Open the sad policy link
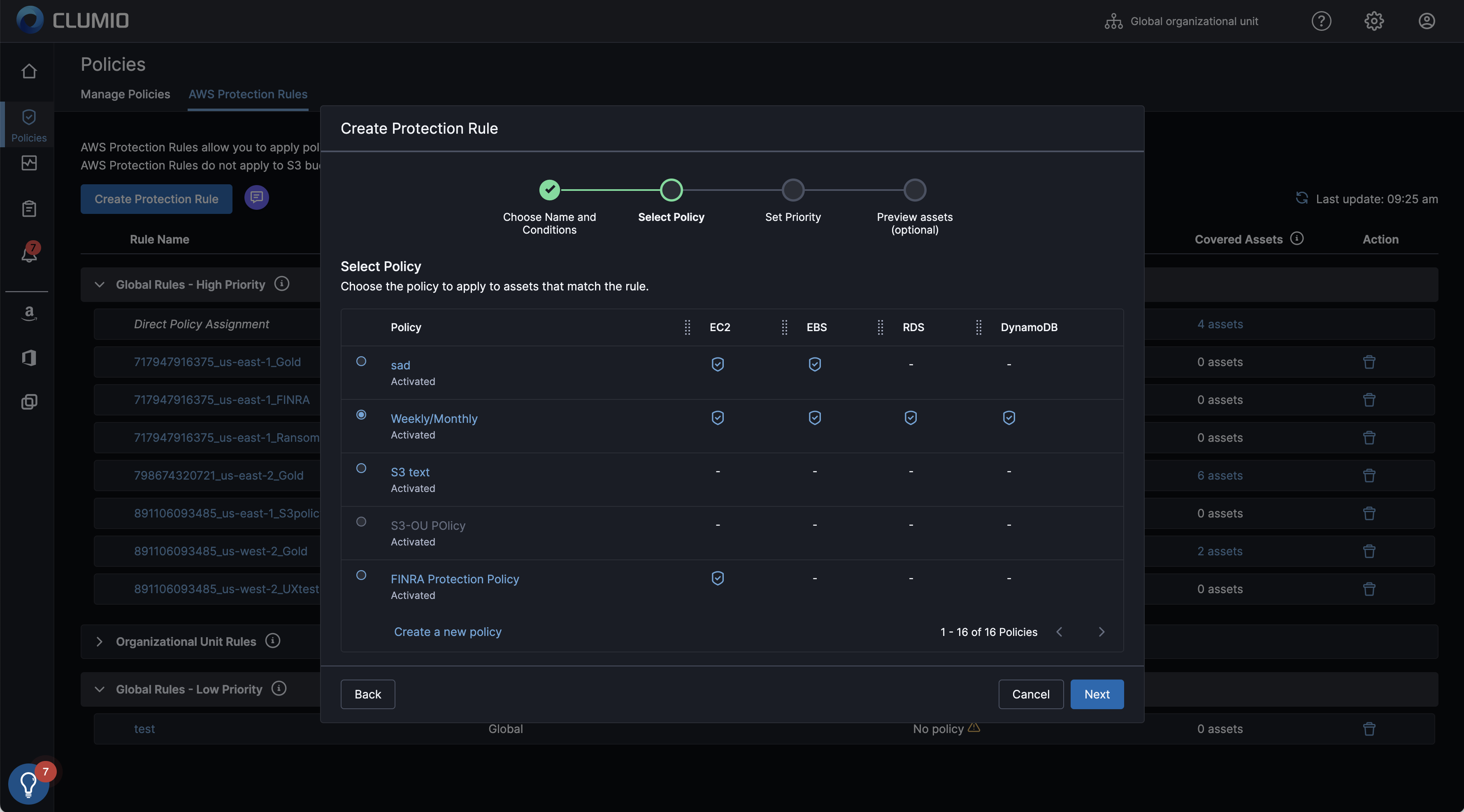Viewport: 1464px width, 812px height. [400, 365]
